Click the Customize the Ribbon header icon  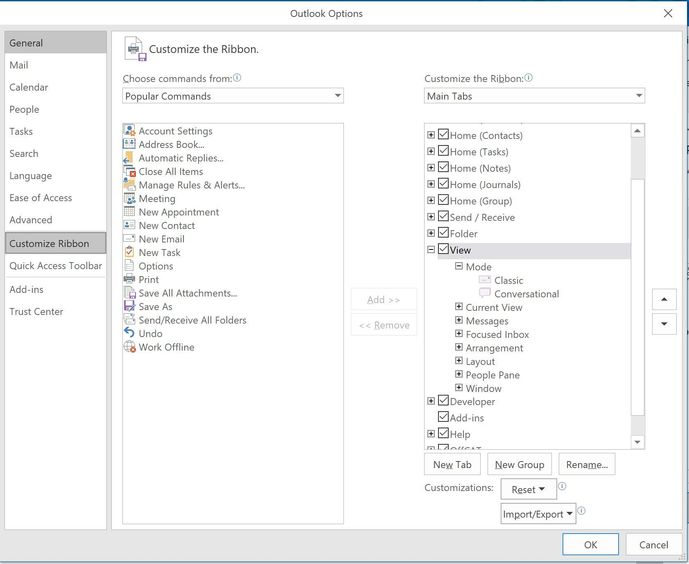click(135, 49)
